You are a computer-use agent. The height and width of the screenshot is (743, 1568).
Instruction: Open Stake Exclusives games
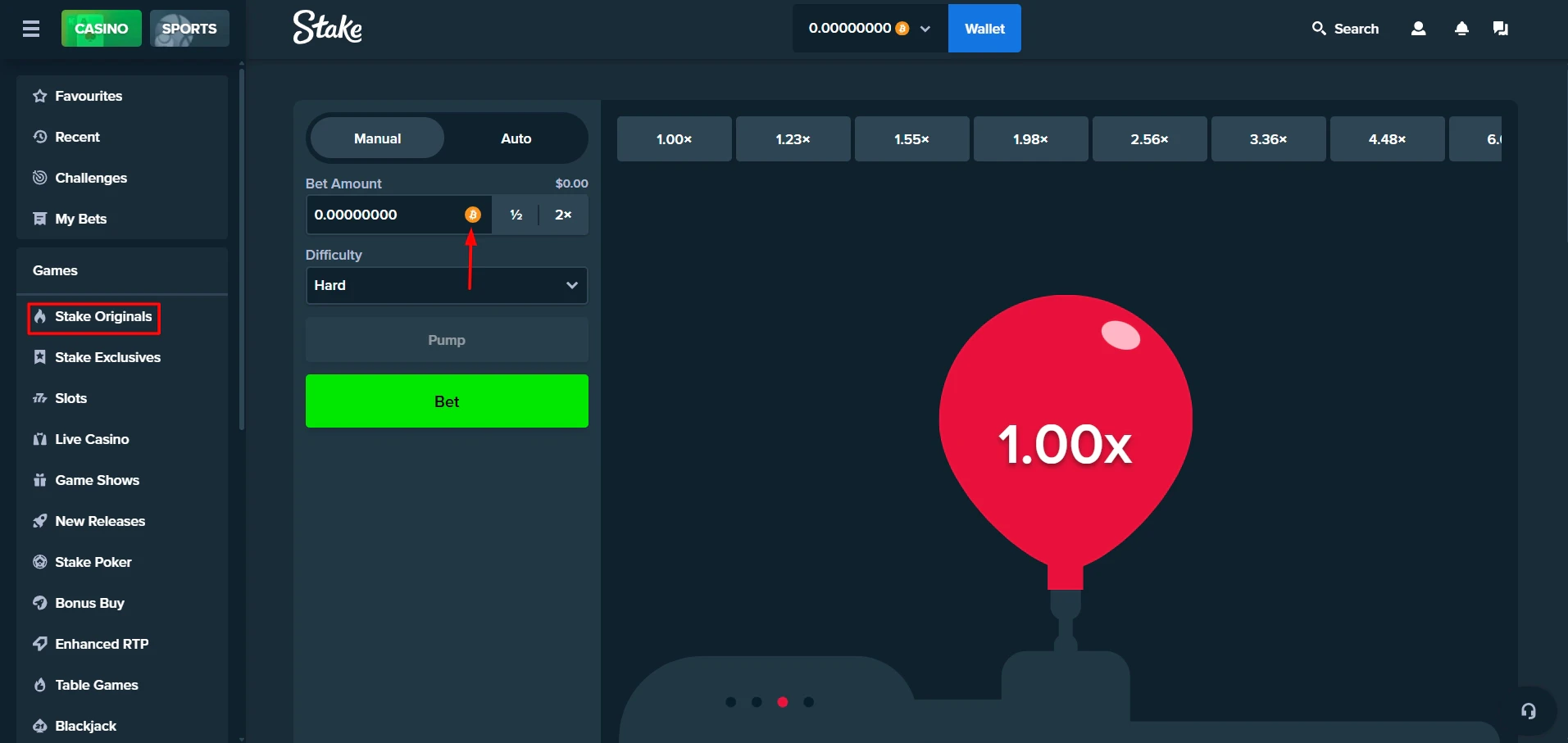122,357
